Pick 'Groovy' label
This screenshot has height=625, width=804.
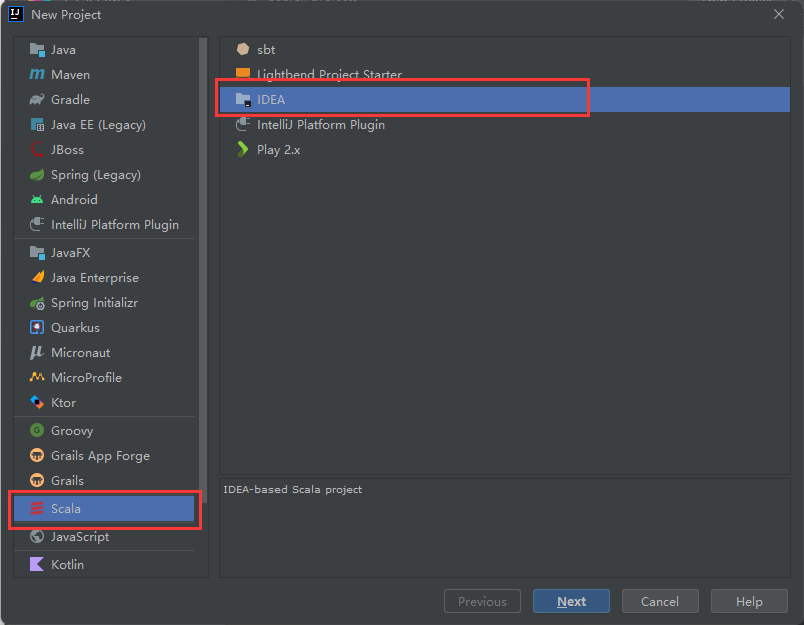72,431
